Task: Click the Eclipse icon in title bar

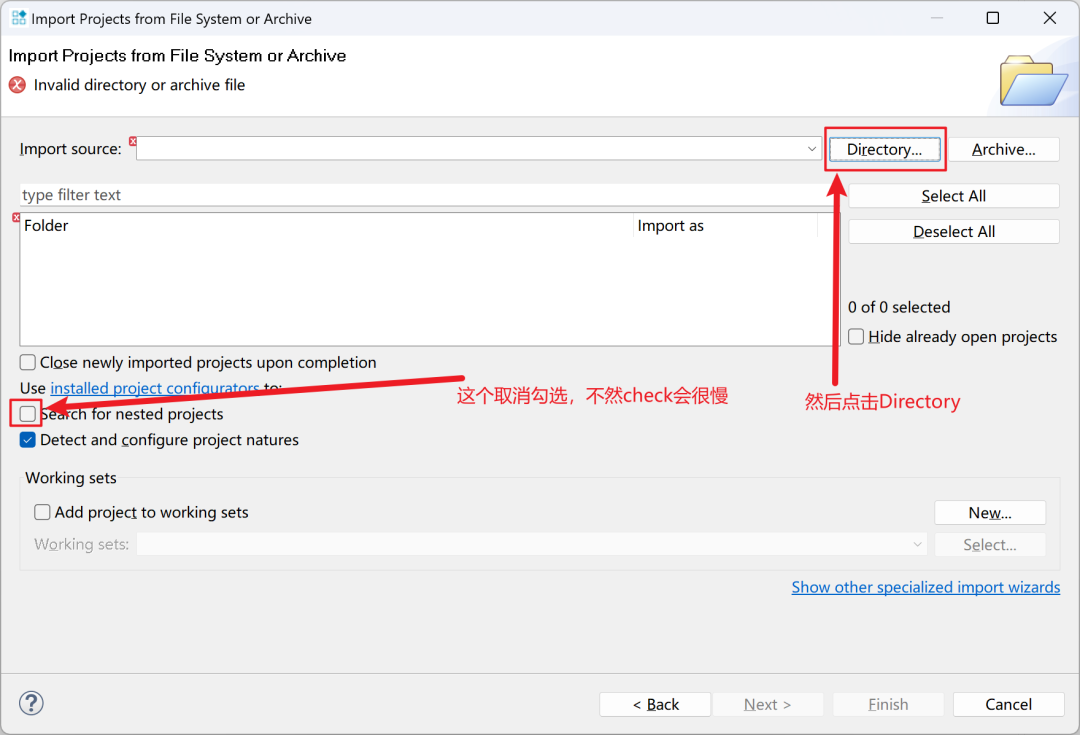Action: 19,18
